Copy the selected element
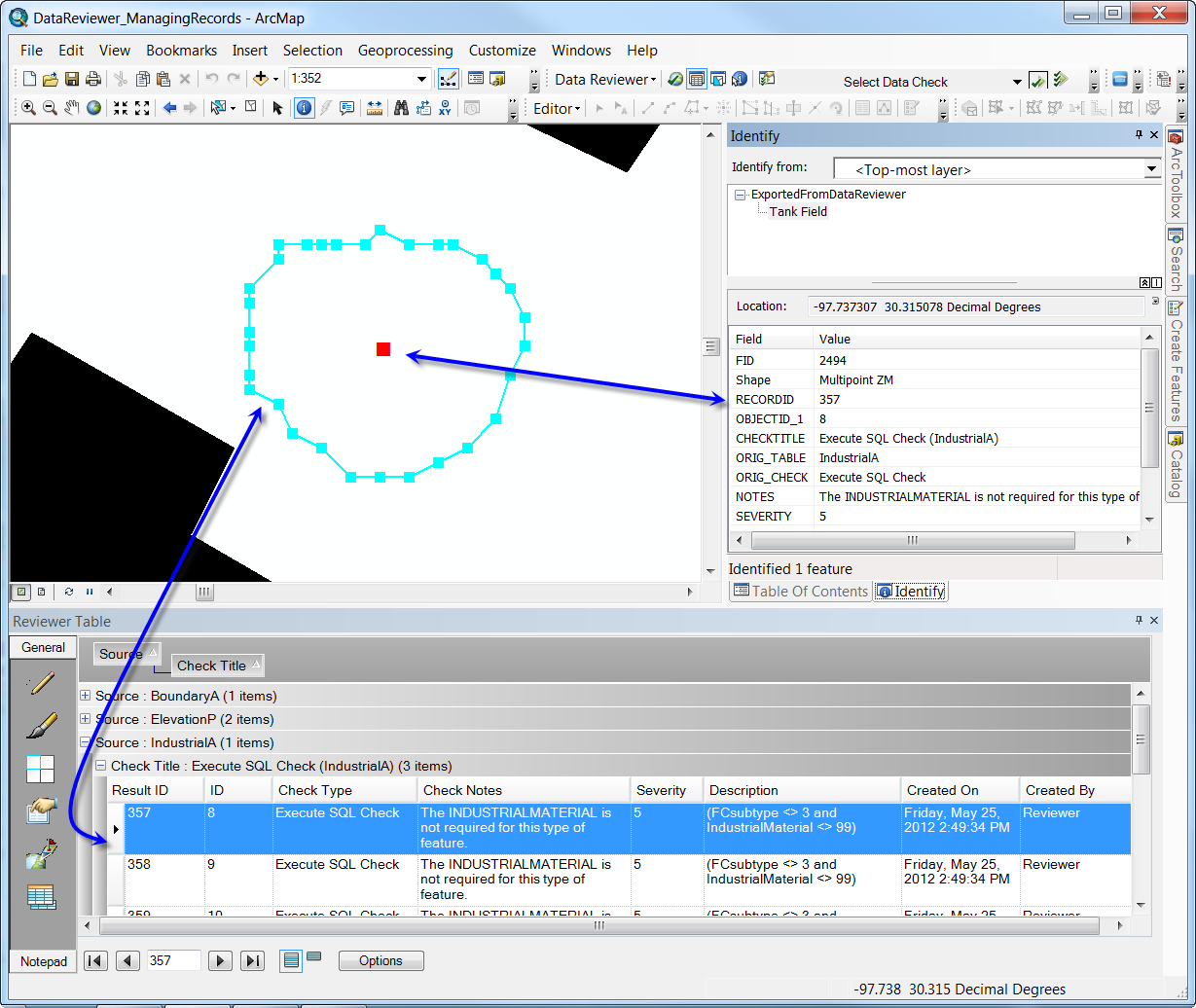 click(143, 79)
